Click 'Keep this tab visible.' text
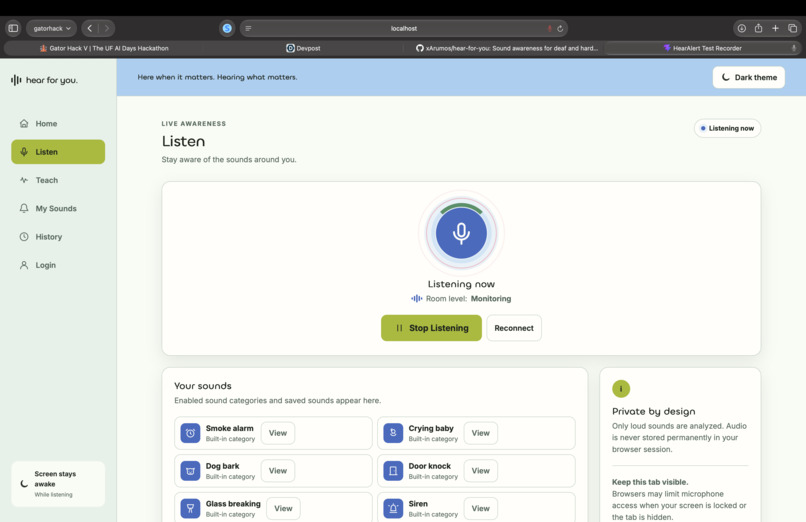Image resolution: width=806 pixels, height=522 pixels. [x=650, y=482]
